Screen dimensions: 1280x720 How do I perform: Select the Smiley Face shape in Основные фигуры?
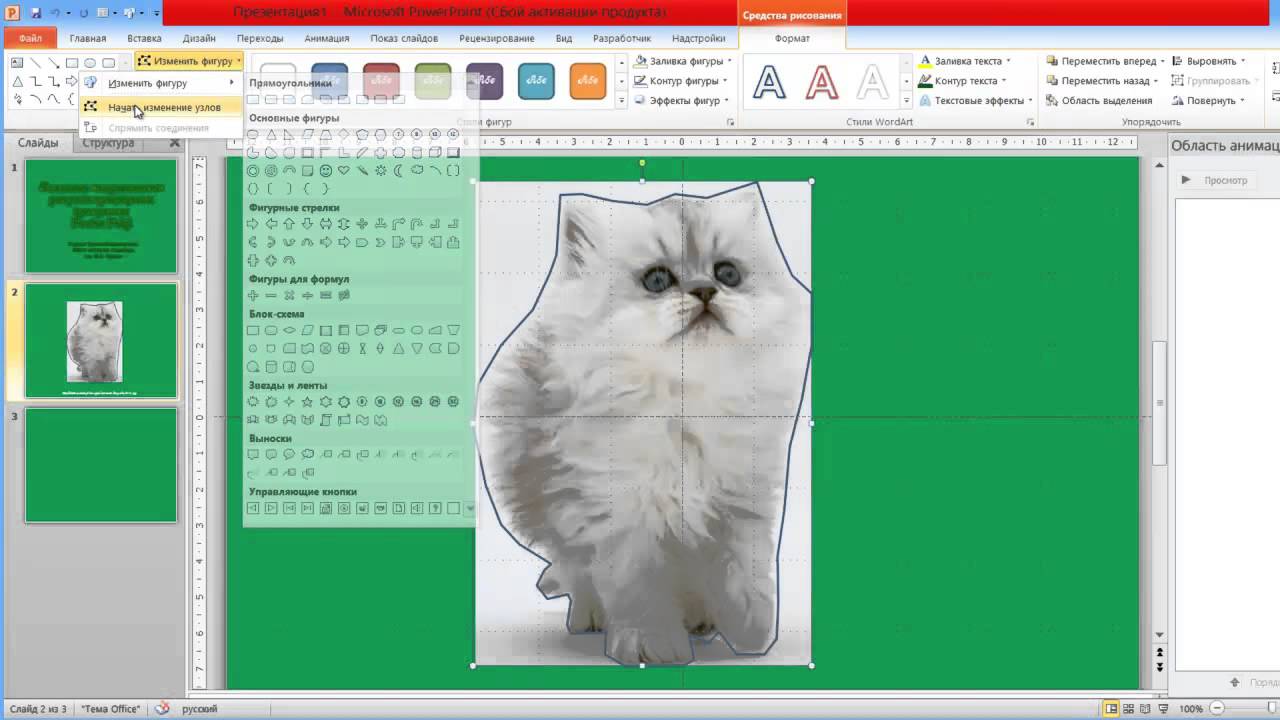[326, 171]
